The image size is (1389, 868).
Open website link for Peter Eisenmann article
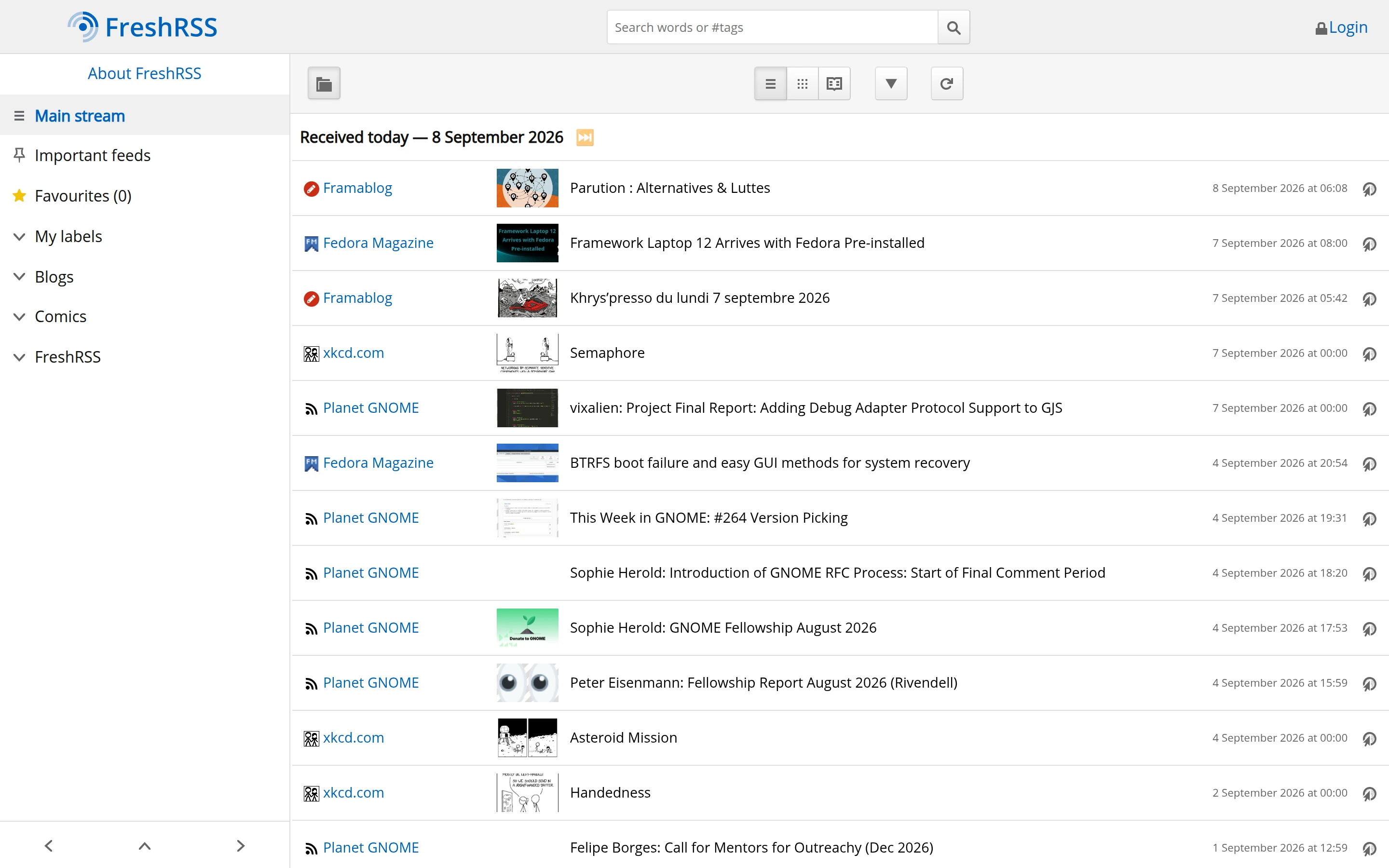[x=1370, y=684]
